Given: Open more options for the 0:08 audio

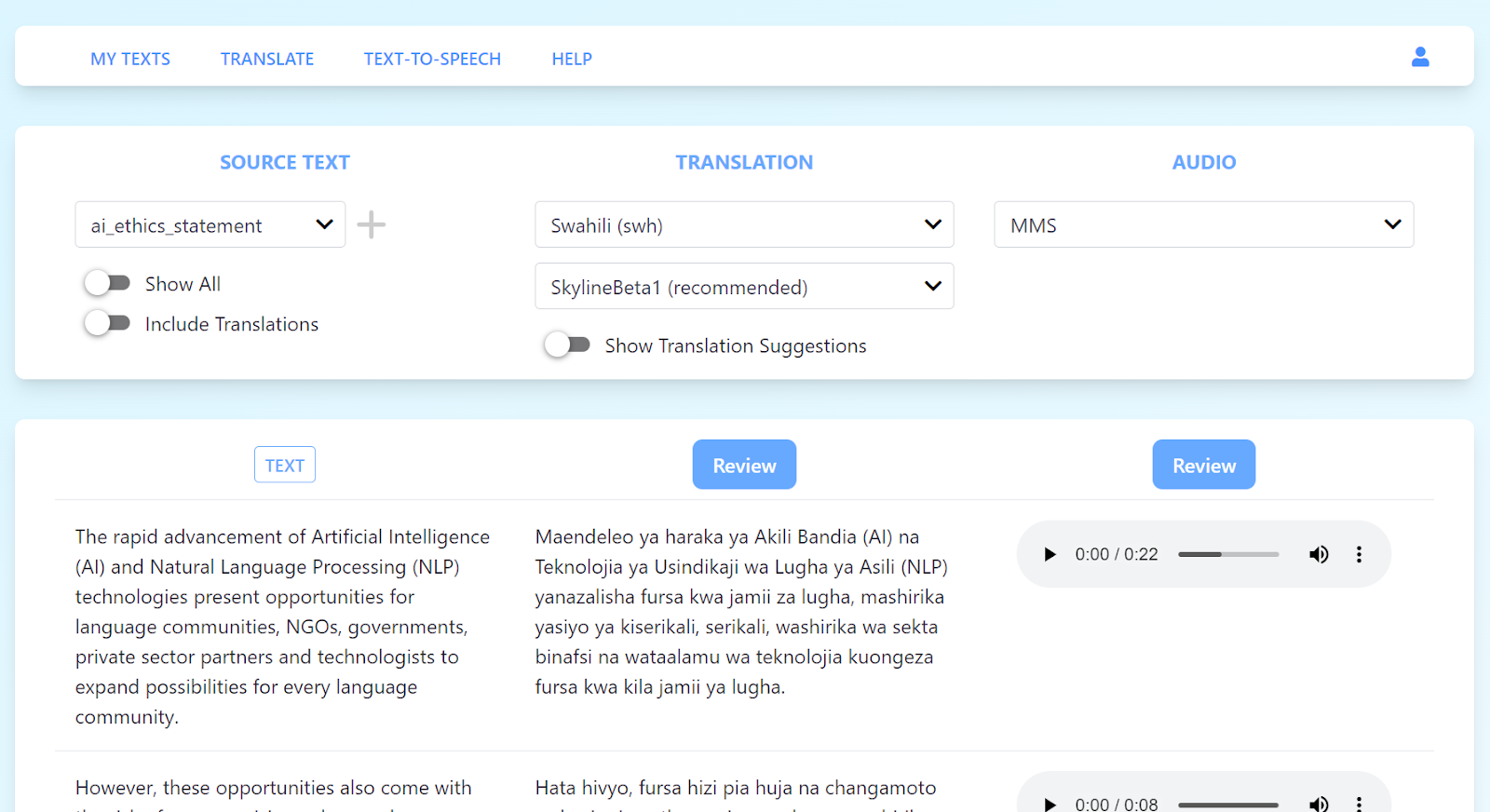Looking at the screenshot, I should (1359, 804).
